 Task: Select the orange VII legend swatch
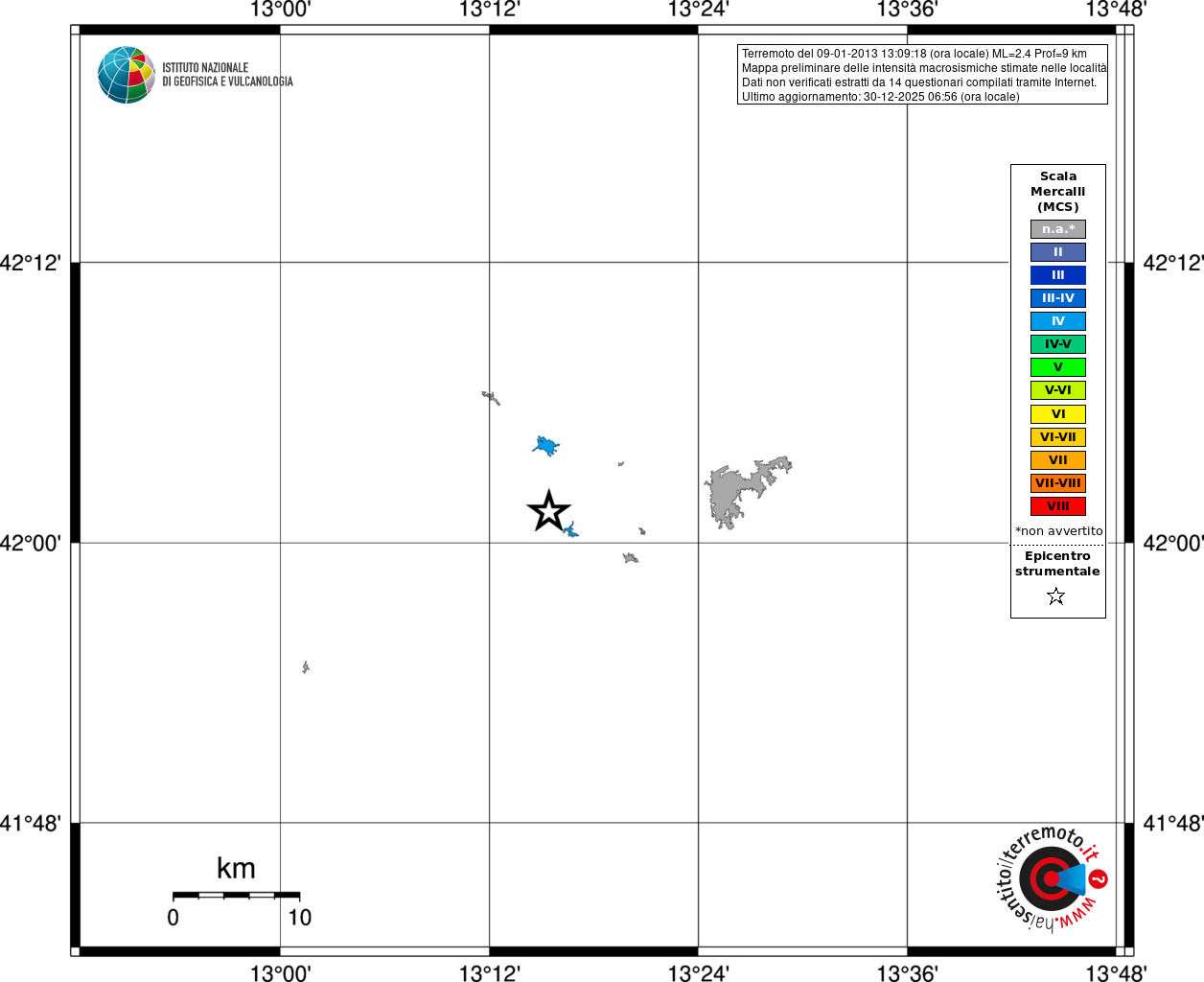pyautogui.click(x=1058, y=460)
